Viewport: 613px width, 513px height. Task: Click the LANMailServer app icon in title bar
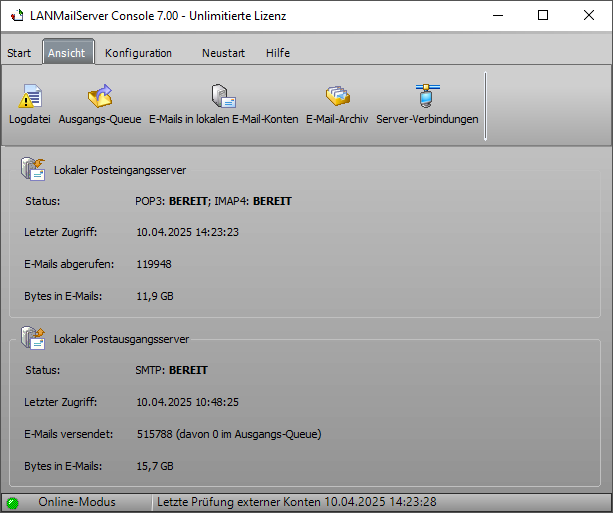point(17,16)
